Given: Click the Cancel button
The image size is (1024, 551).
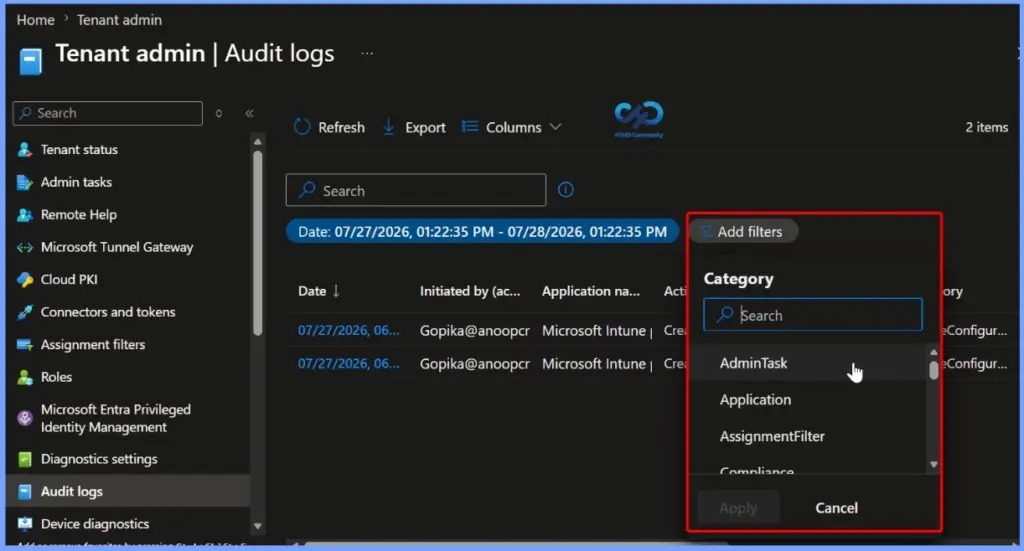Looking at the screenshot, I should [x=837, y=508].
